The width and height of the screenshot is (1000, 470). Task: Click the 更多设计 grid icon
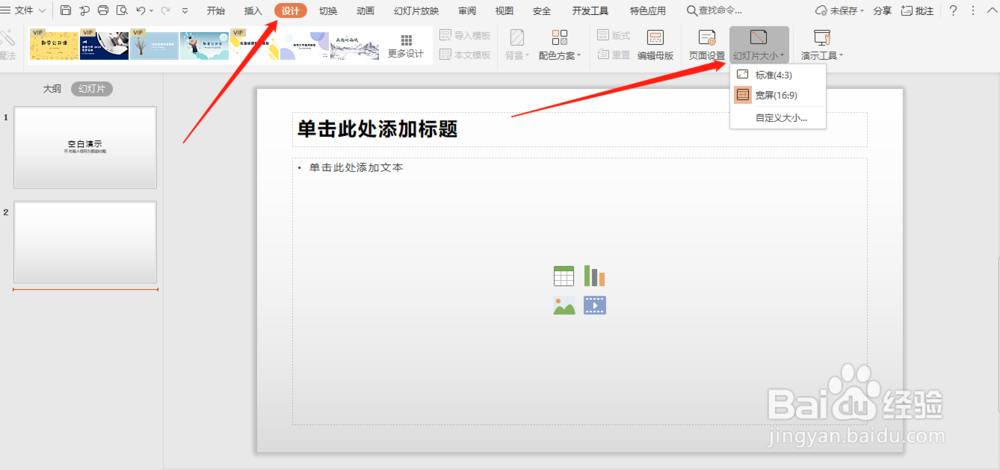click(406, 40)
